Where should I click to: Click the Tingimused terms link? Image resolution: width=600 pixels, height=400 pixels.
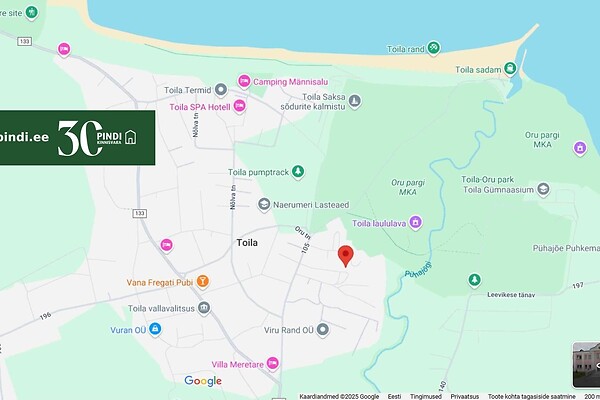(x=426, y=397)
